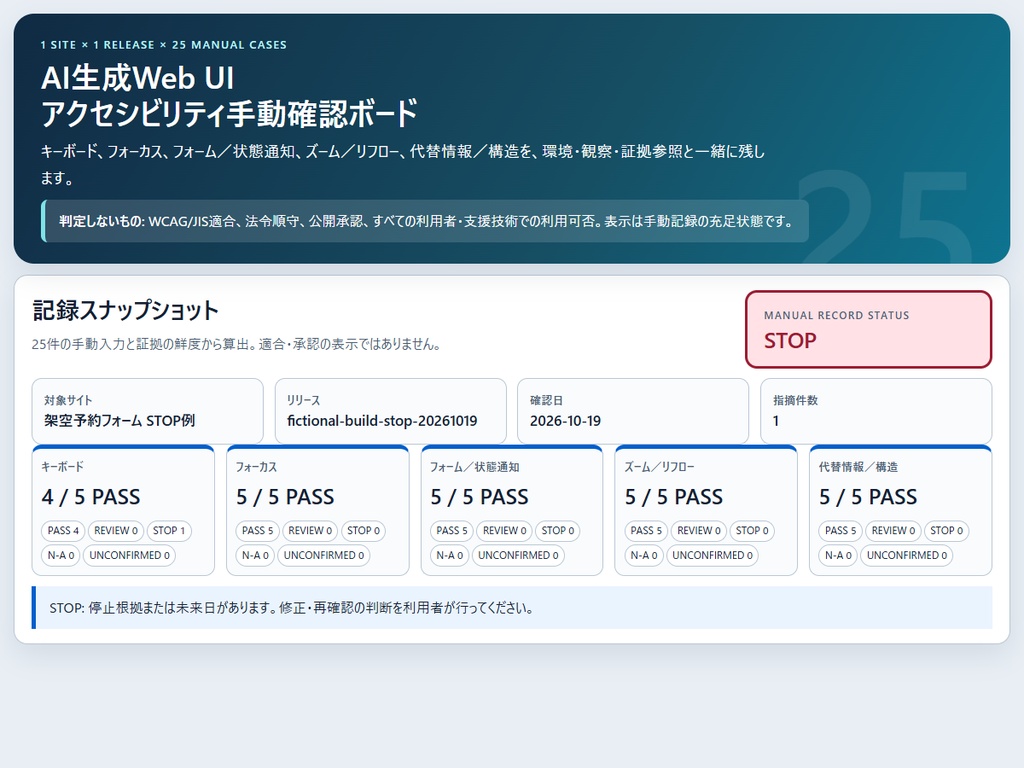Click REVIEW 0 pill in キーボード card

pos(116,531)
